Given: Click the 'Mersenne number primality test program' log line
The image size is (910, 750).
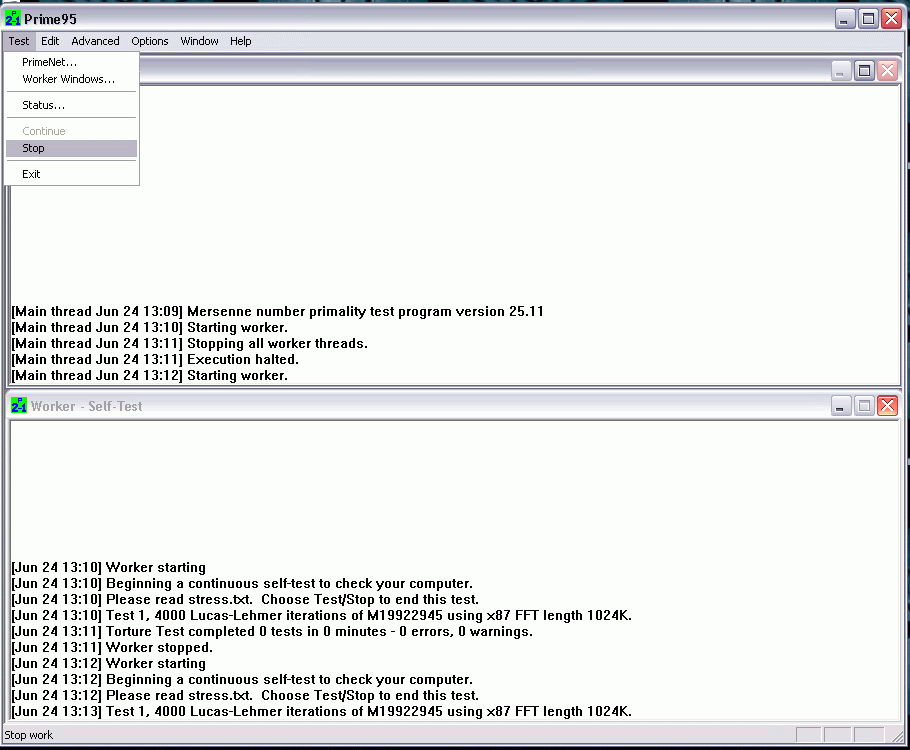Looking at the screenshot, I should pyautogui.click(x=277, y=312).
